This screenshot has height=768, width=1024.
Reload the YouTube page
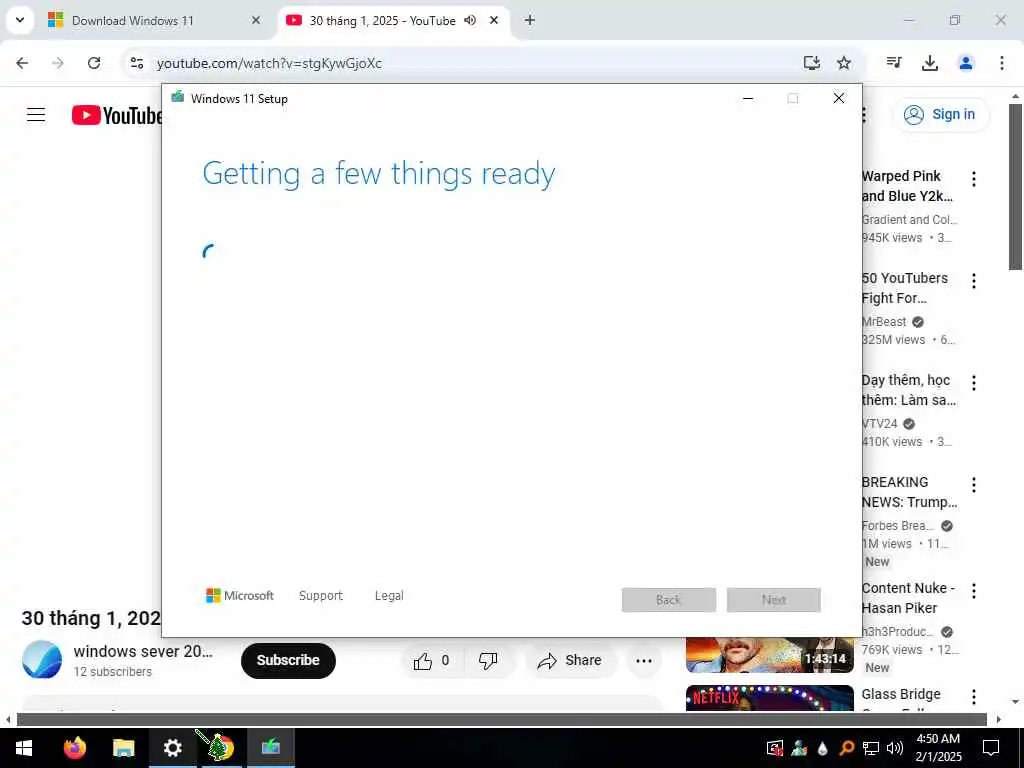click(94, 63)
